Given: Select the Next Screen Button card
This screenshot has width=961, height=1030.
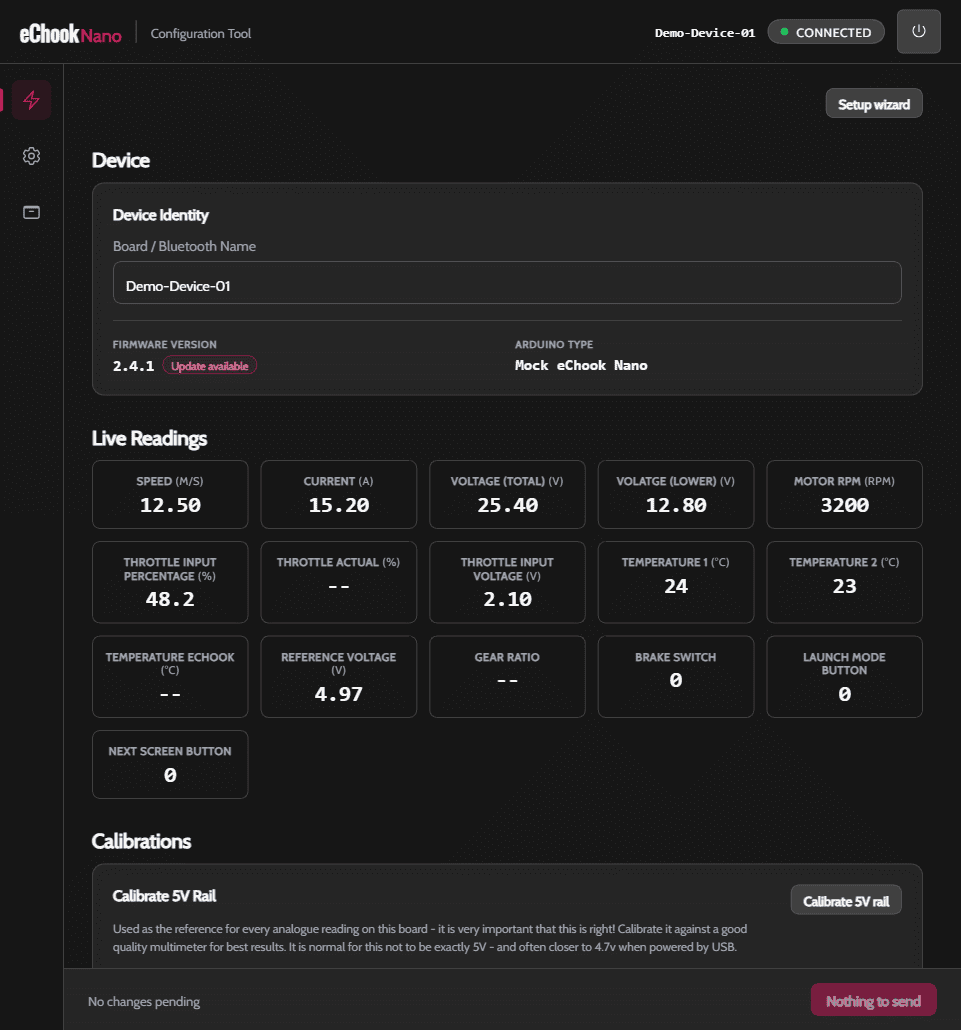Looking at the screenshot, I should click(170, 765).
